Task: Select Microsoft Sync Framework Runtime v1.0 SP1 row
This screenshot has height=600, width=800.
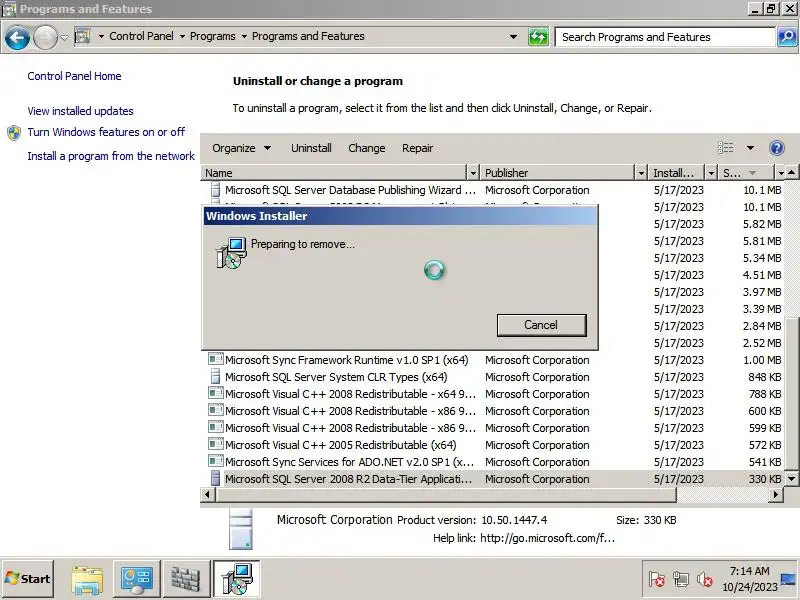Action: point(493,360)
